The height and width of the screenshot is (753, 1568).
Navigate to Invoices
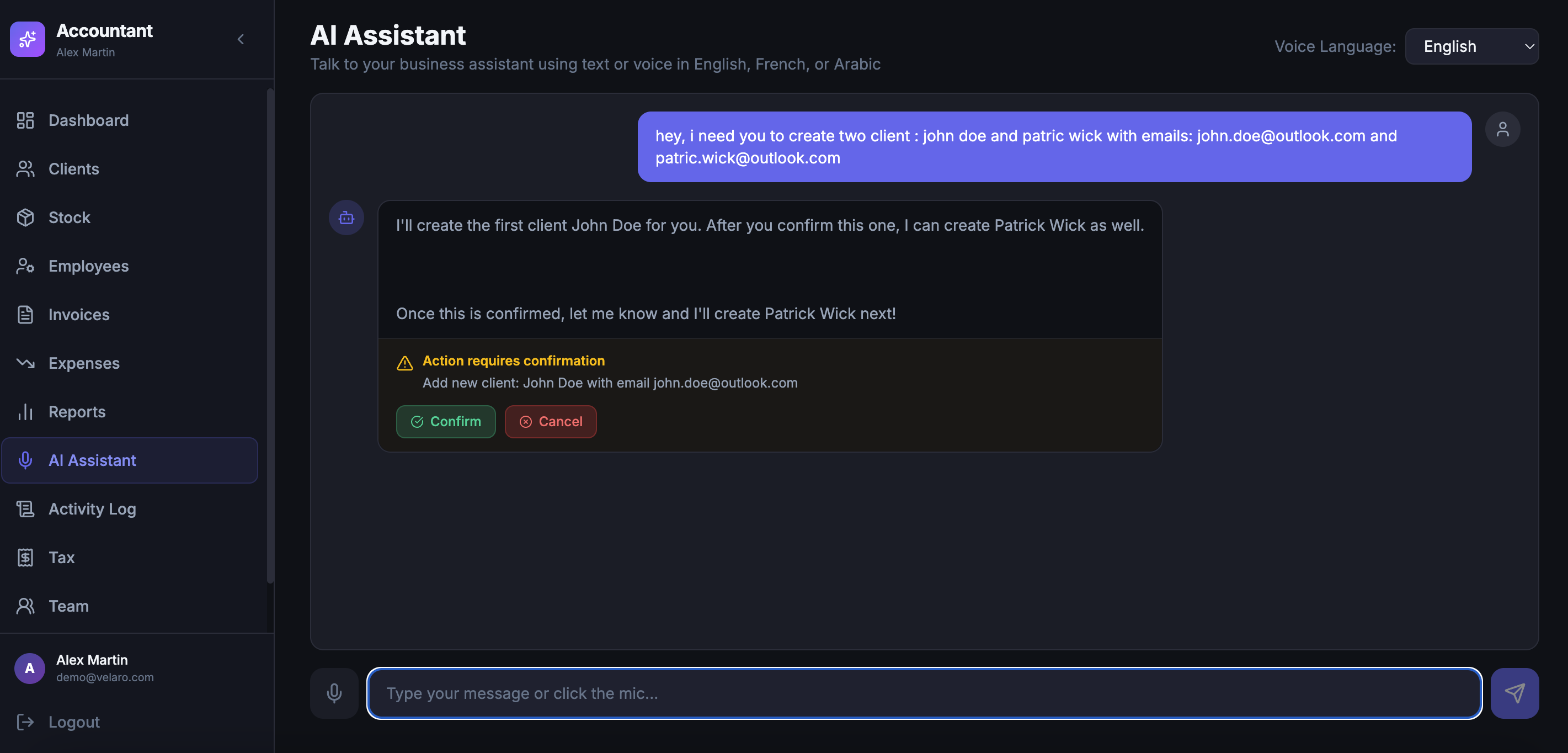tap(79, 314)
